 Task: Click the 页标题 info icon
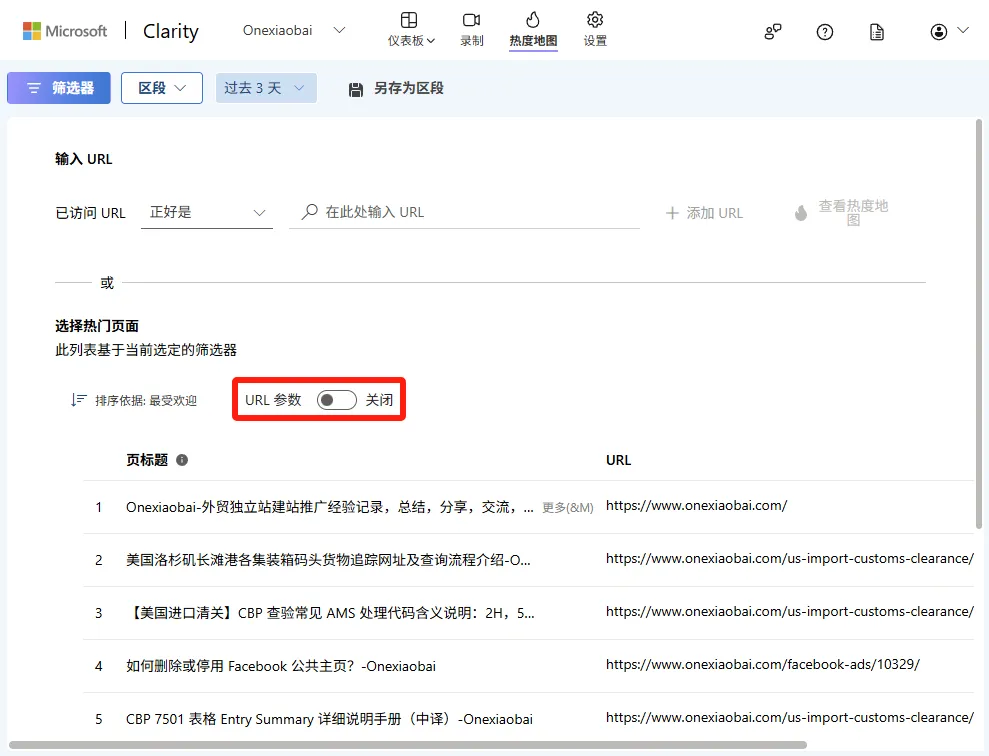pyautogui.click(x=182, y=460)
